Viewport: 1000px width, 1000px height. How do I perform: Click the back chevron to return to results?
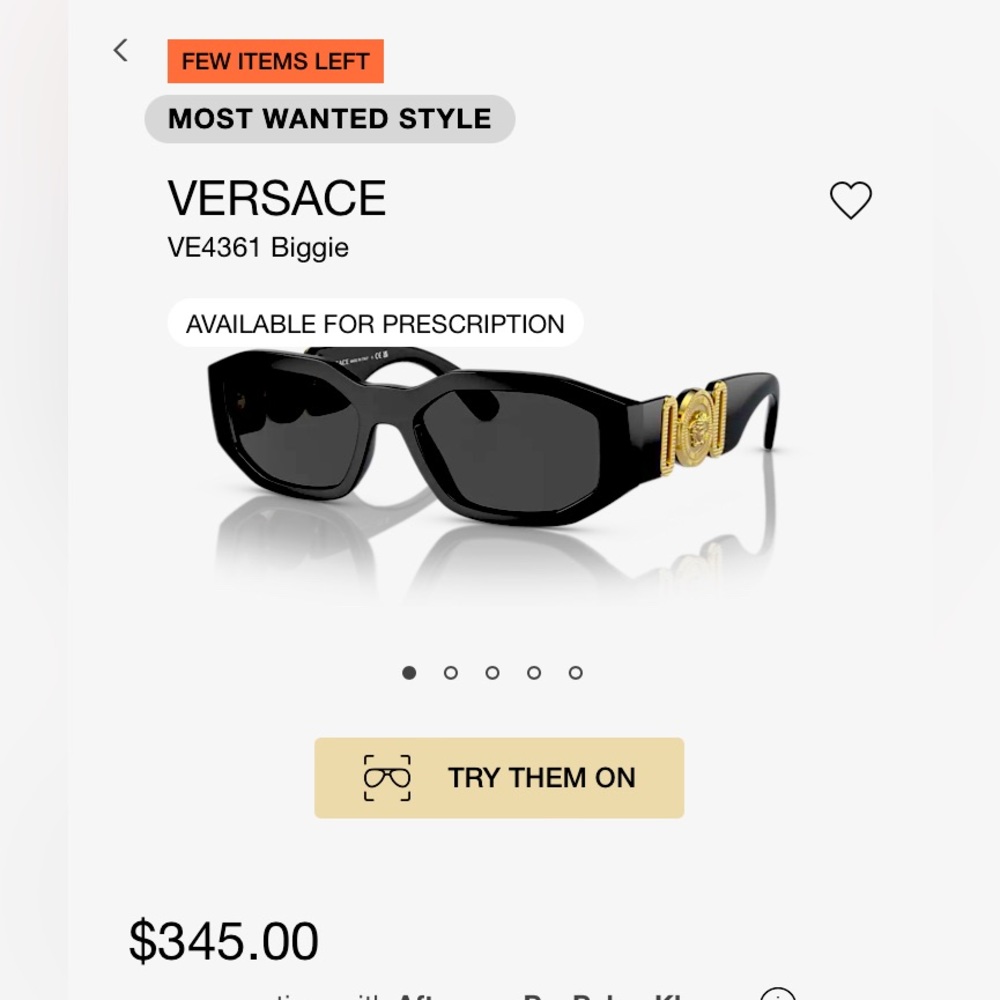[121, 50]
